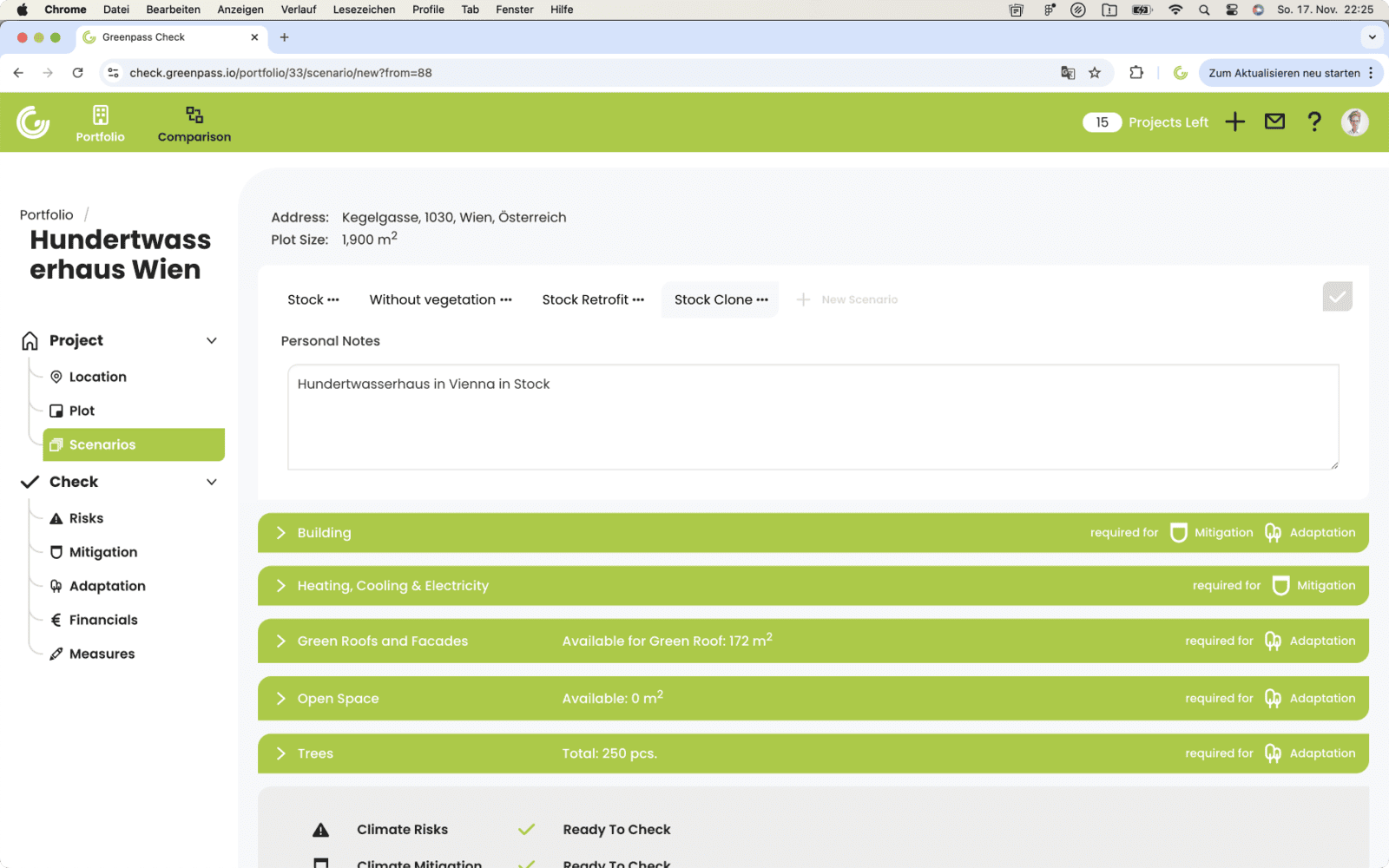Image resolution: width=1389 pixels, height=868 pixels.
Task: Open the Lesezeichen menu
Action: pos(364,10)
